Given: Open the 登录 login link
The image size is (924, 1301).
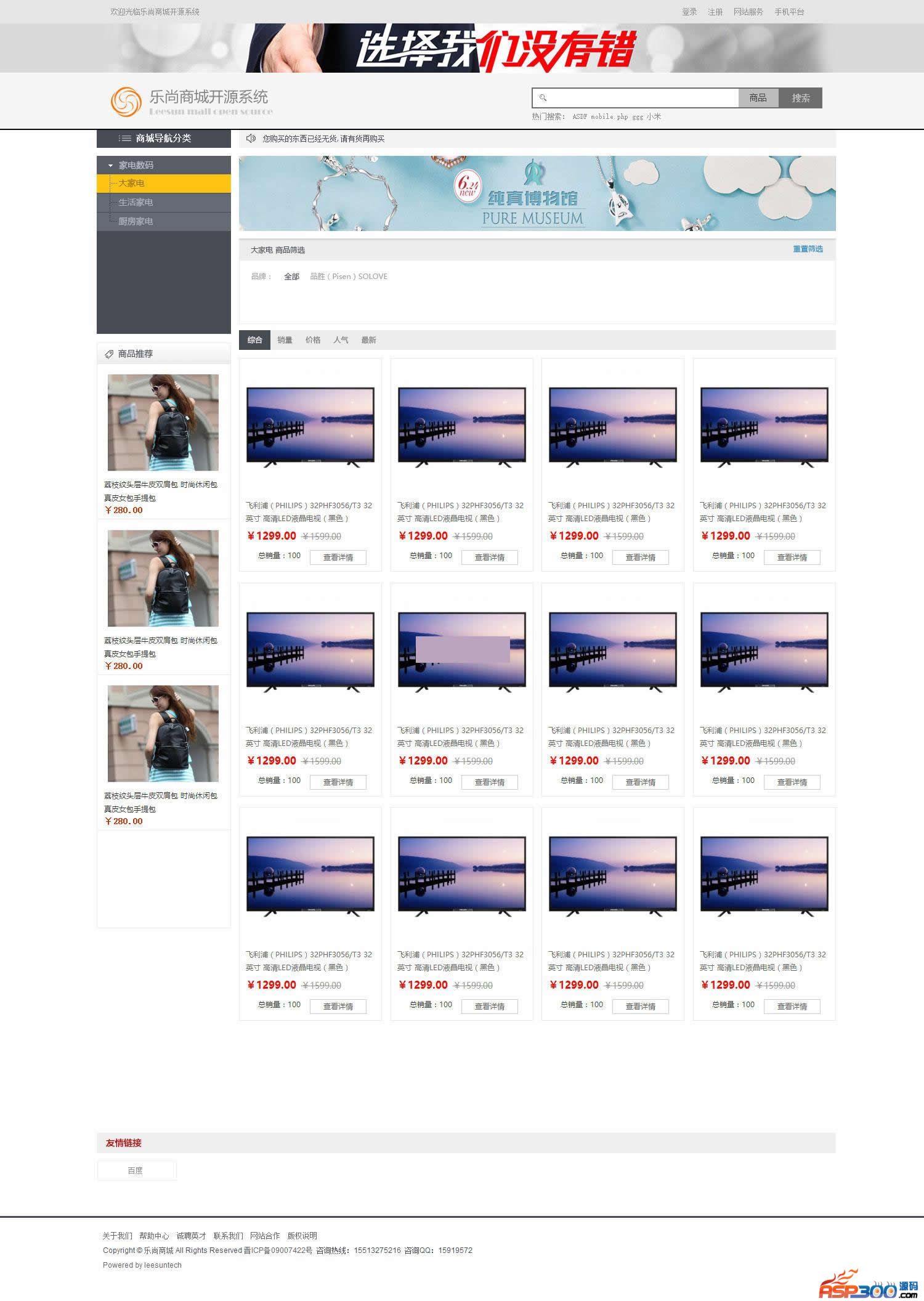Looking at the screenshot, I should pos(689,12).
